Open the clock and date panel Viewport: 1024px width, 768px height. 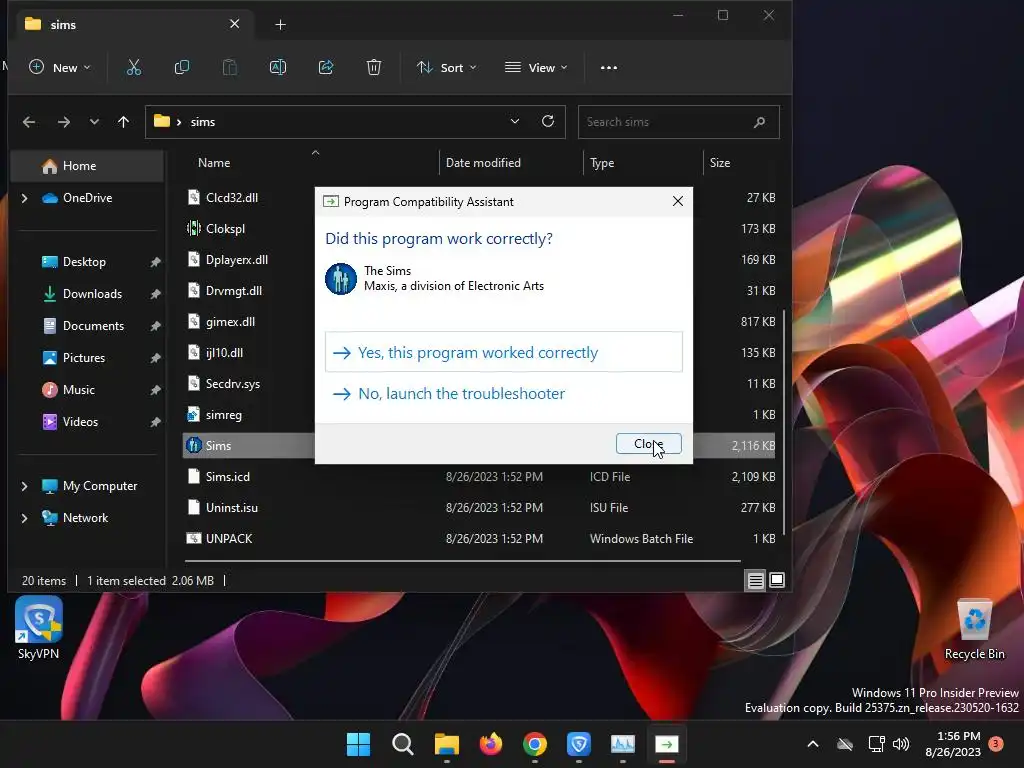953,744
